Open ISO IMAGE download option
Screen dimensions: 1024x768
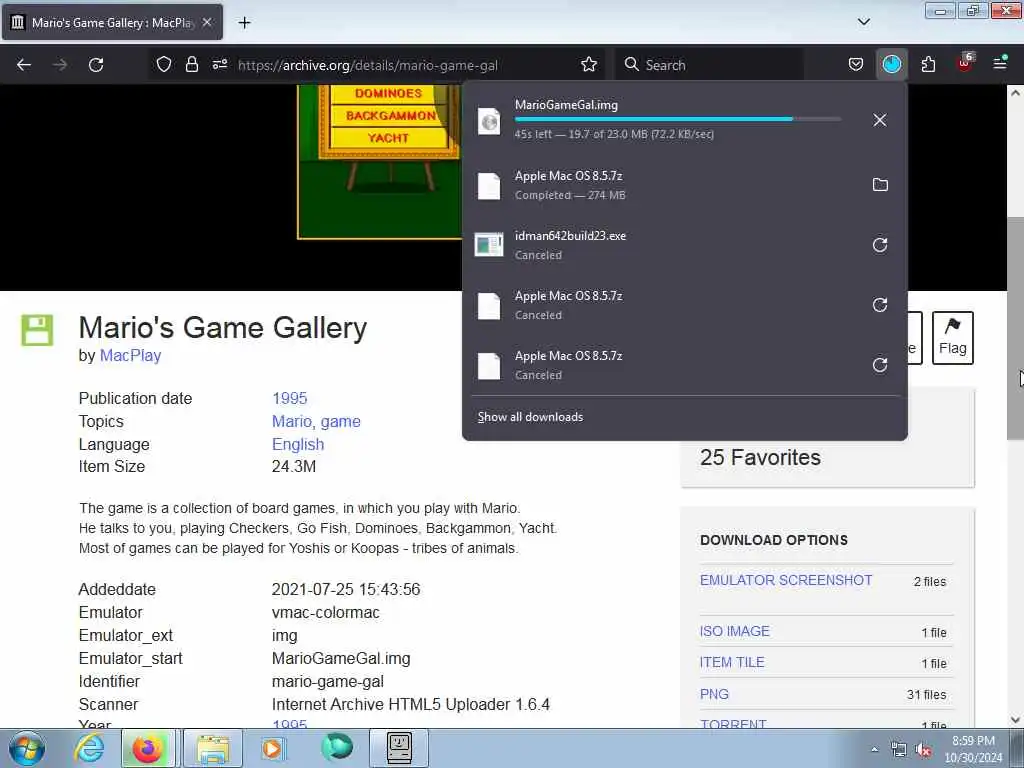(735, 631)
